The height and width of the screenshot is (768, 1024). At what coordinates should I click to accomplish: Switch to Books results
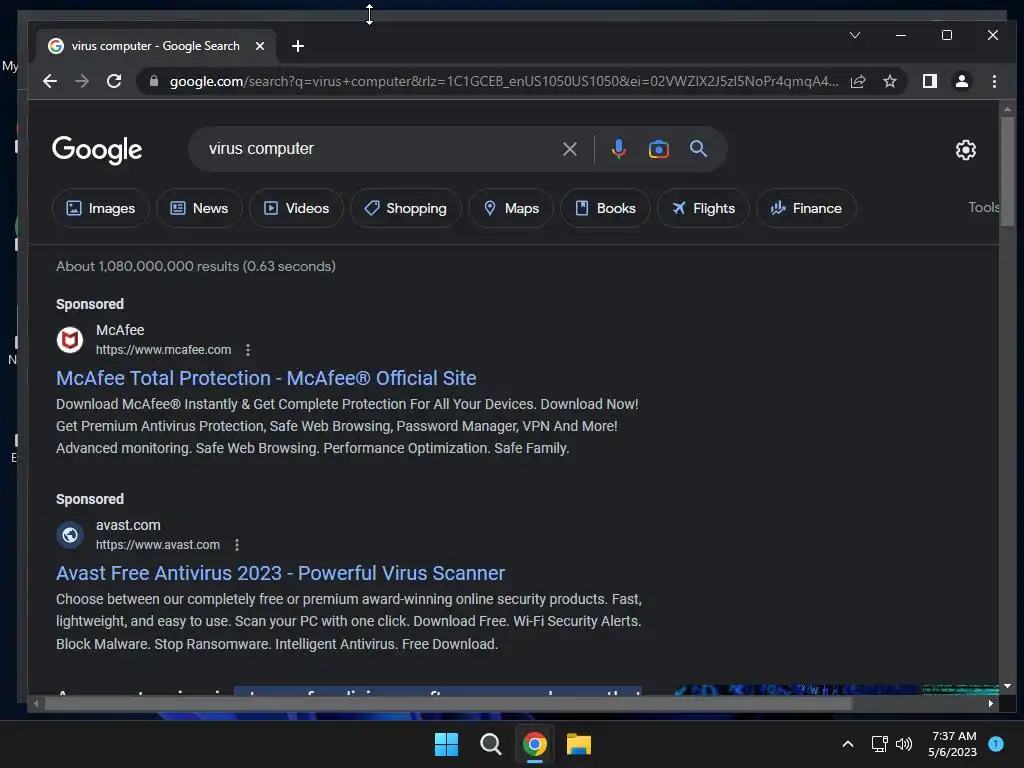605,208
